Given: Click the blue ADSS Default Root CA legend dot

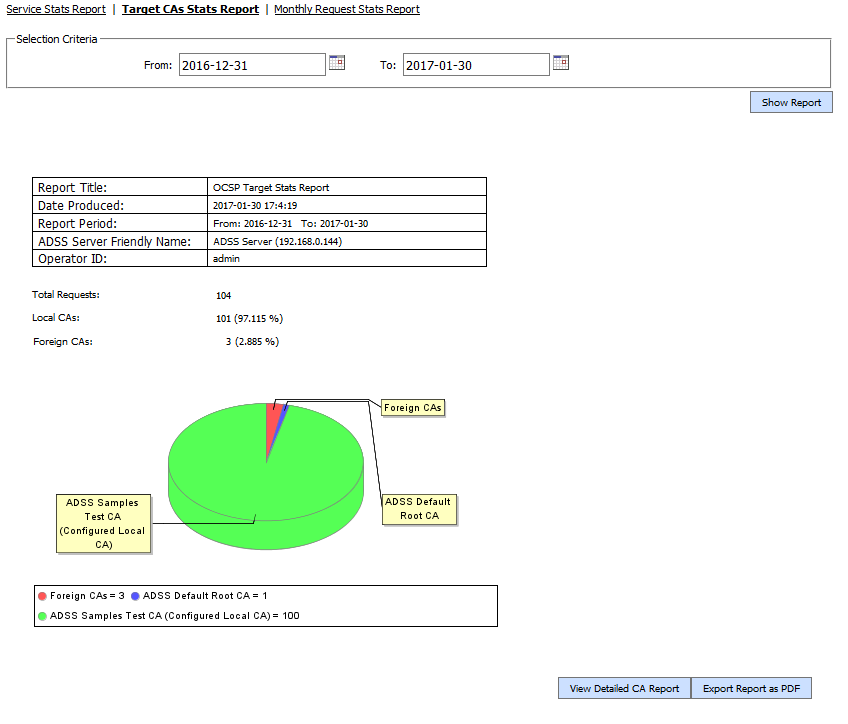Looking at the screenshot, I should click(135, 595).
